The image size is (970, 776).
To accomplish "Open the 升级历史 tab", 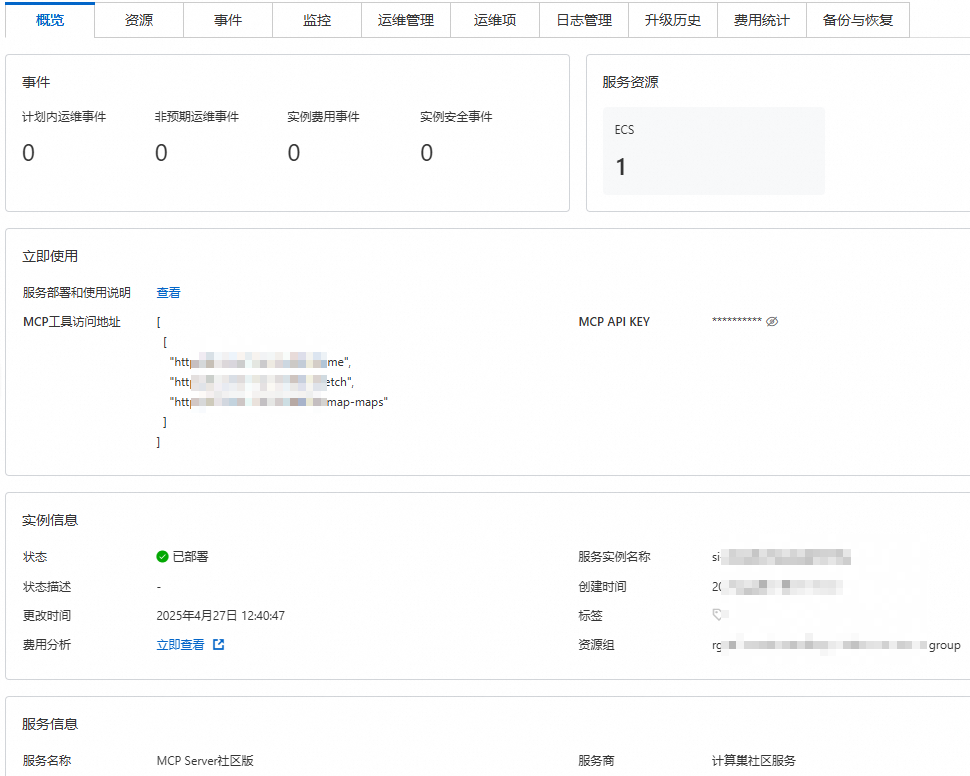I will click(673, 20).
